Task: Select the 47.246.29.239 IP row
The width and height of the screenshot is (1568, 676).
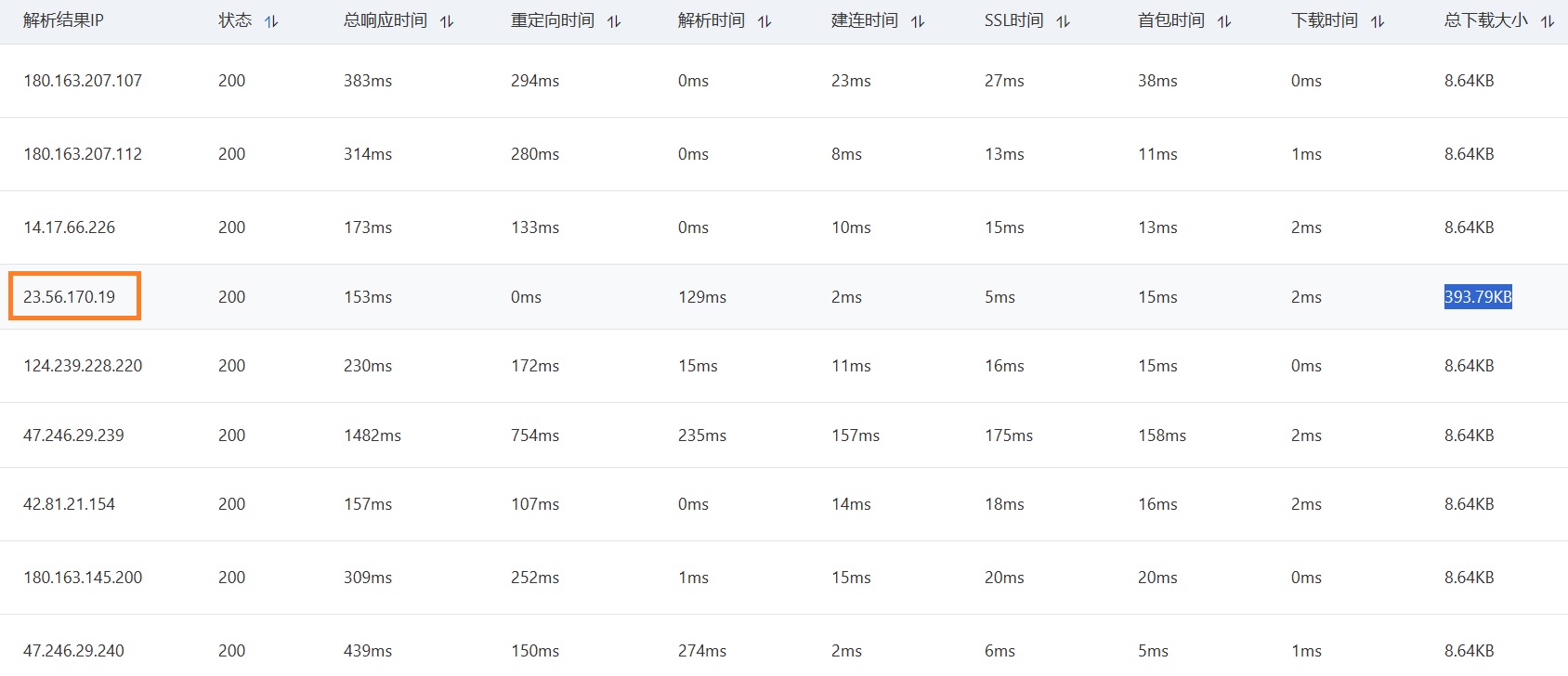Action: pos(73,435)
